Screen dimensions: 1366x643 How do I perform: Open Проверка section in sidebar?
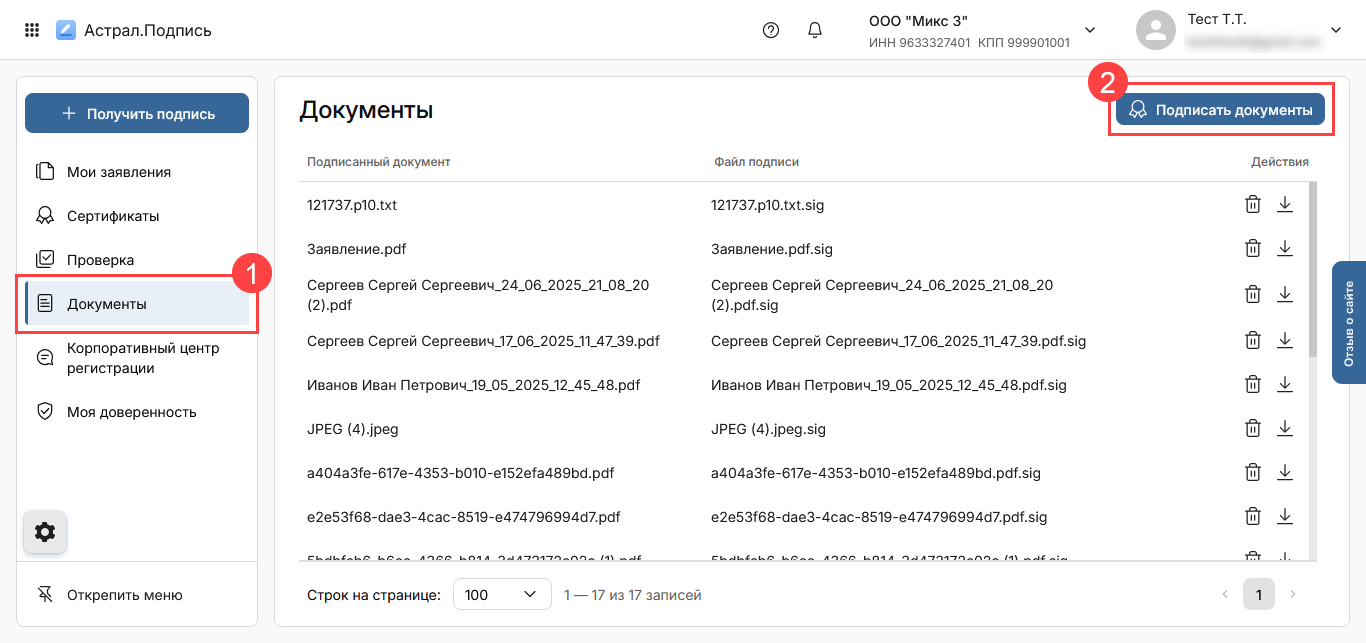(x=100, y=260)
